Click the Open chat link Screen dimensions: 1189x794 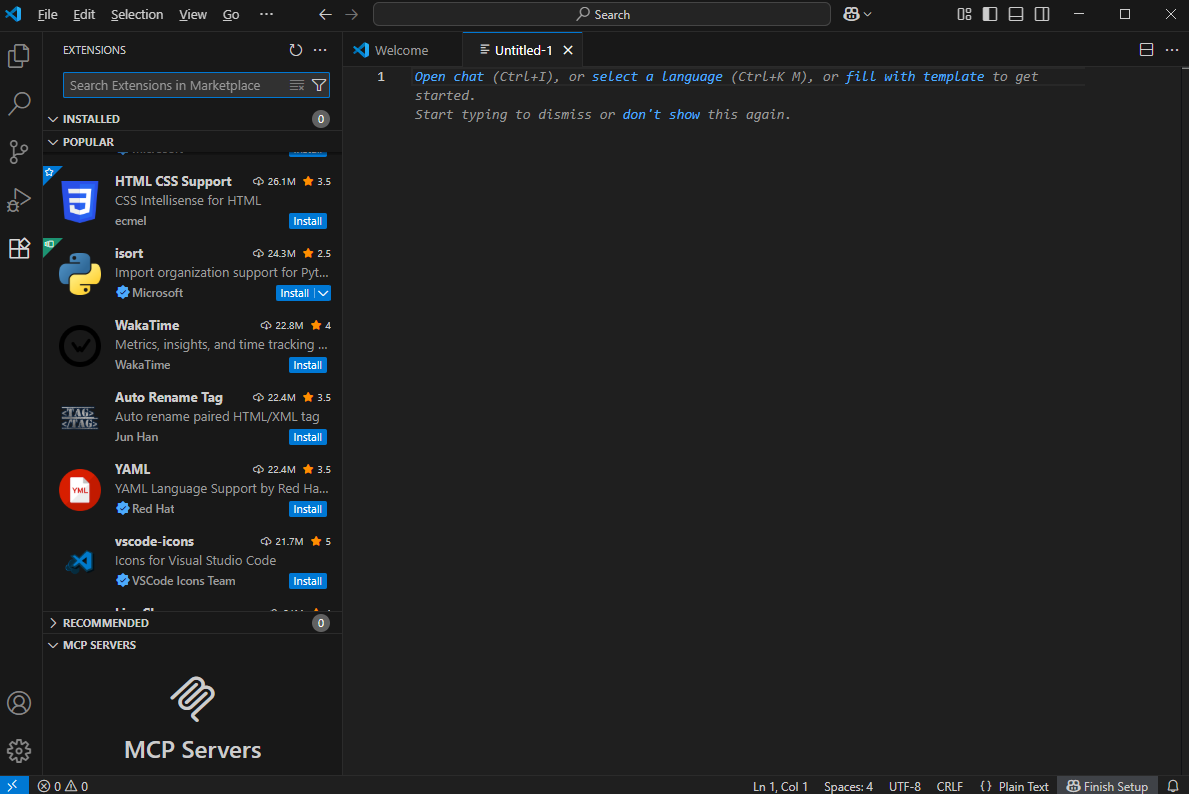(449, 77)
